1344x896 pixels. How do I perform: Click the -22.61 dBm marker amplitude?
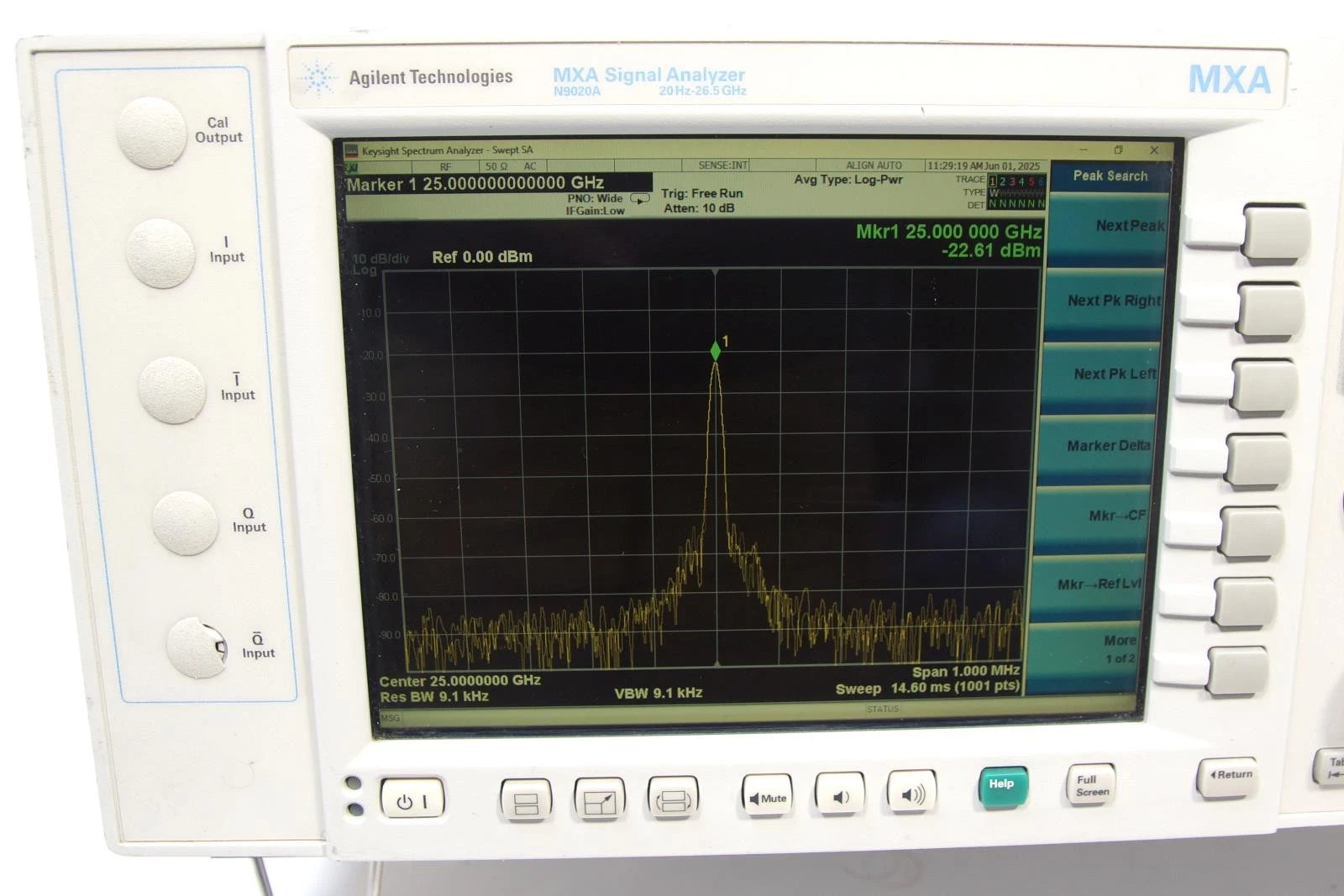click(991, 250)
